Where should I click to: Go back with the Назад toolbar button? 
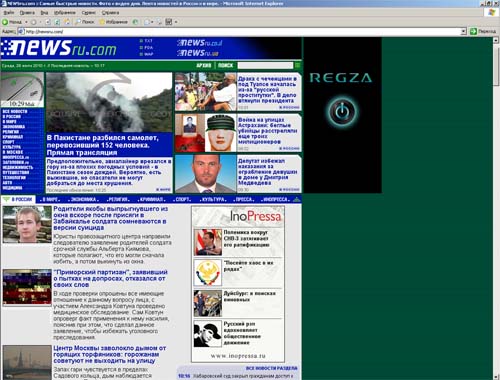12,22
